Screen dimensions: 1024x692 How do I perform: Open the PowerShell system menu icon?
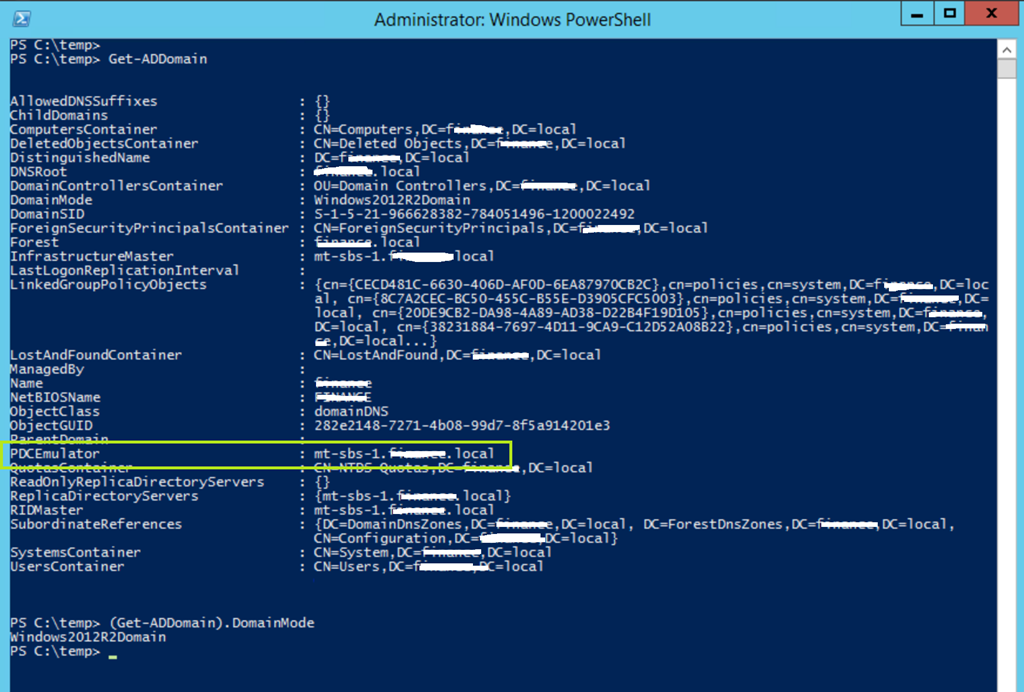(x=19, y=19)
